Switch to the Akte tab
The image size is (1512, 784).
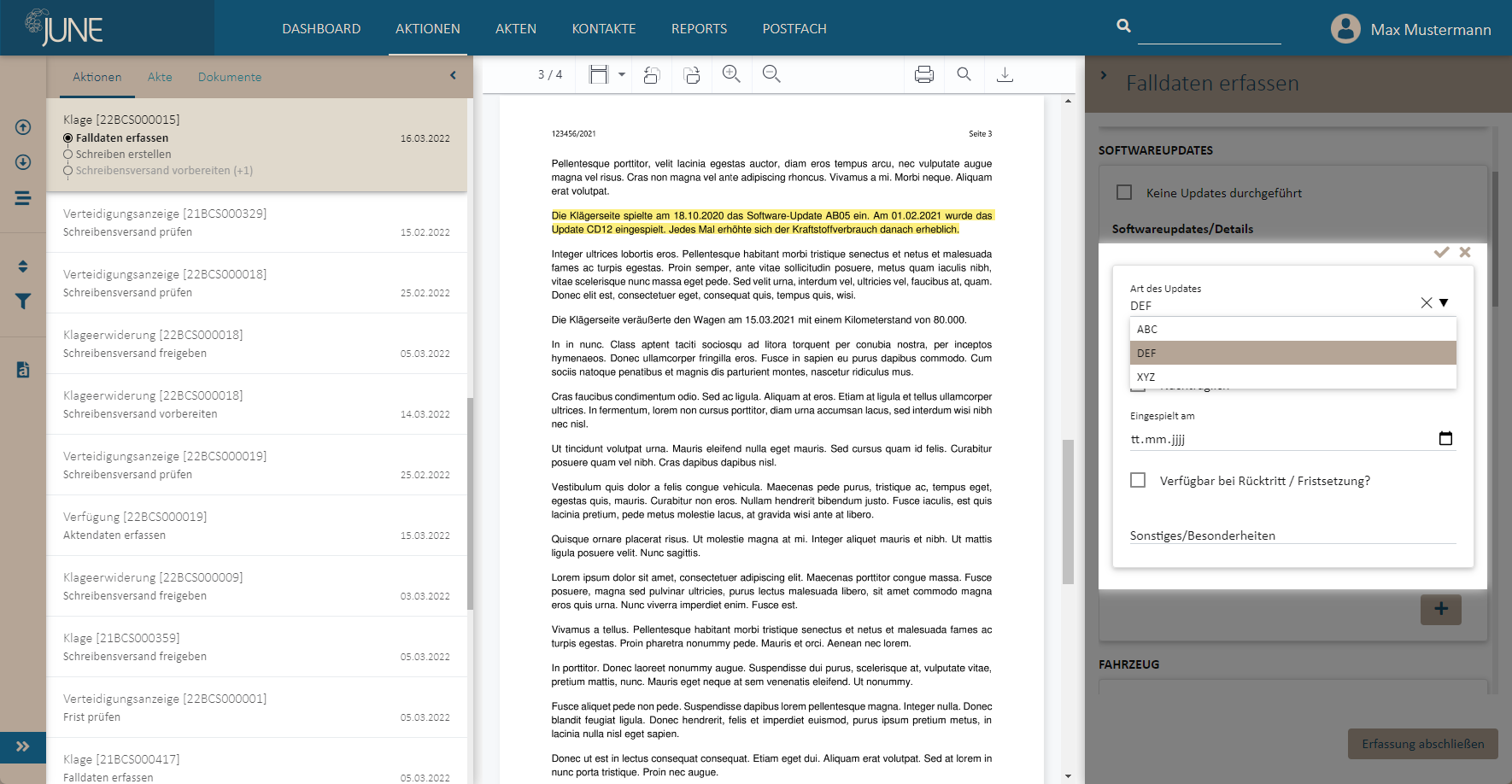click(160, 77)
